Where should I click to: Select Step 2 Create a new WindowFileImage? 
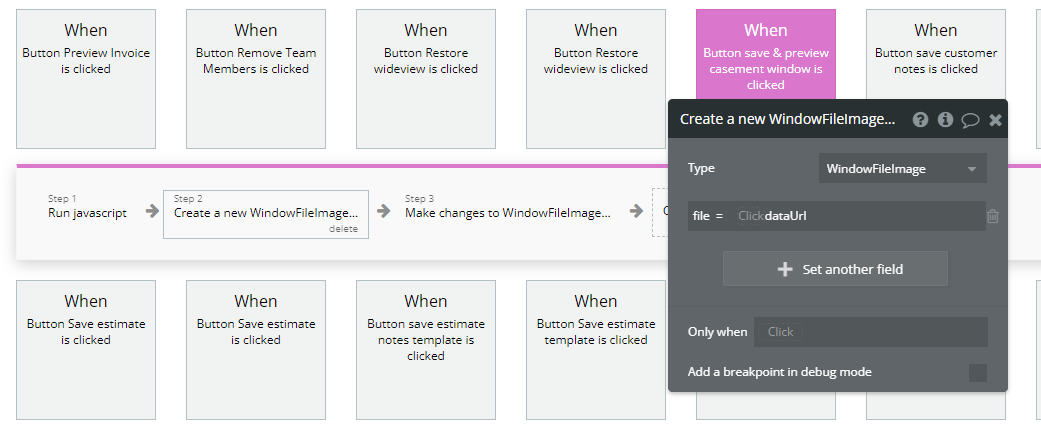click(x=265, y=213)
